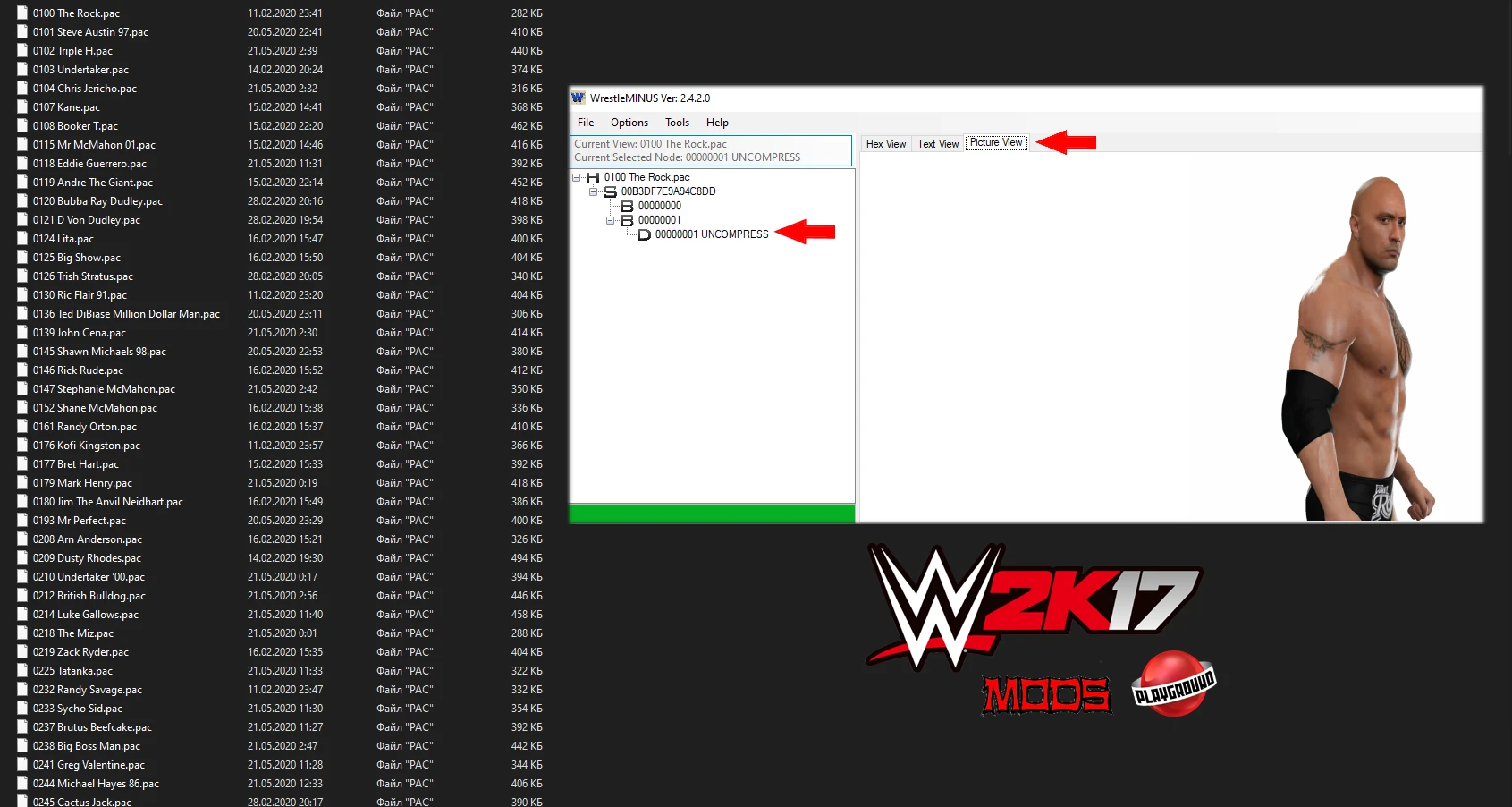The height and width of the screenshot is (807, 1512).
Task: Click the file icon beside 0100 The Rock.pac
Action: 21,13
